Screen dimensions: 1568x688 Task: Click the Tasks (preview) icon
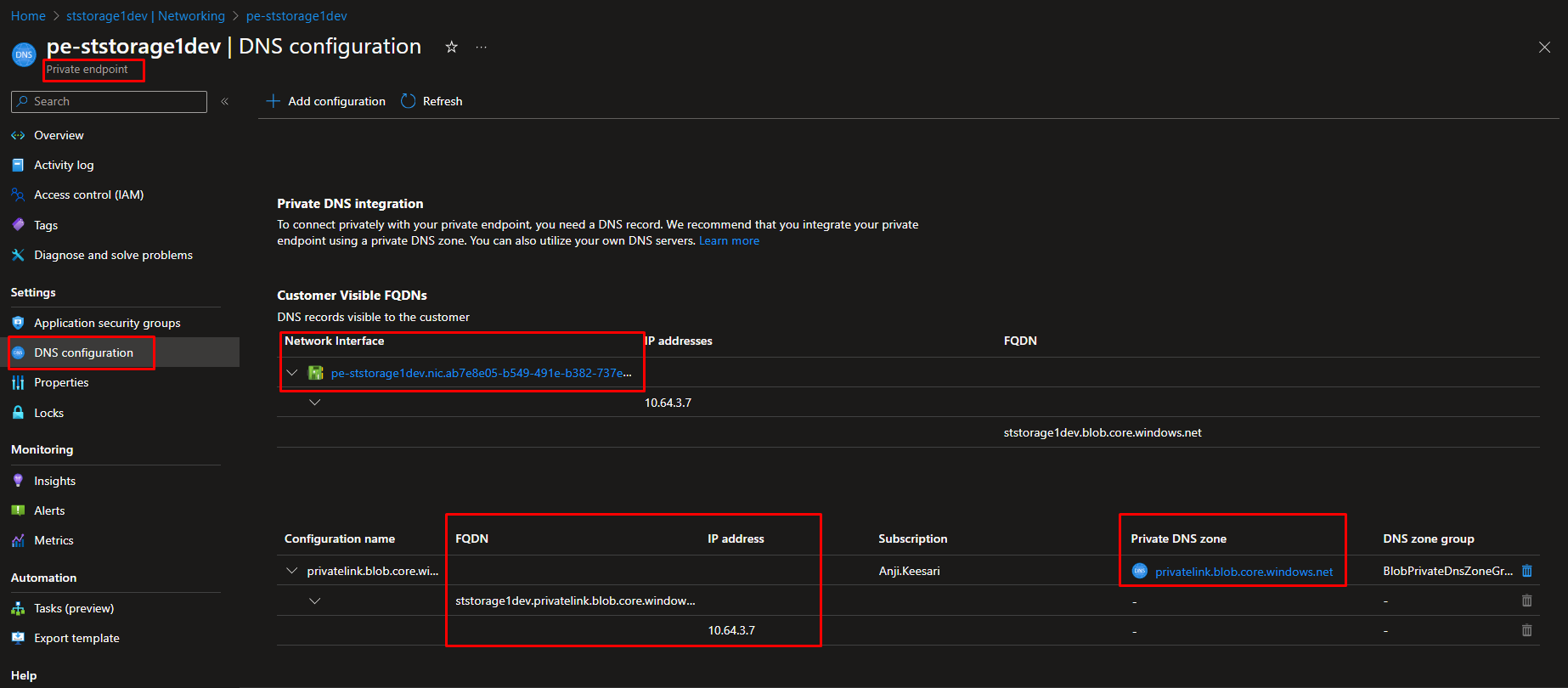click(x=18, y=608)
